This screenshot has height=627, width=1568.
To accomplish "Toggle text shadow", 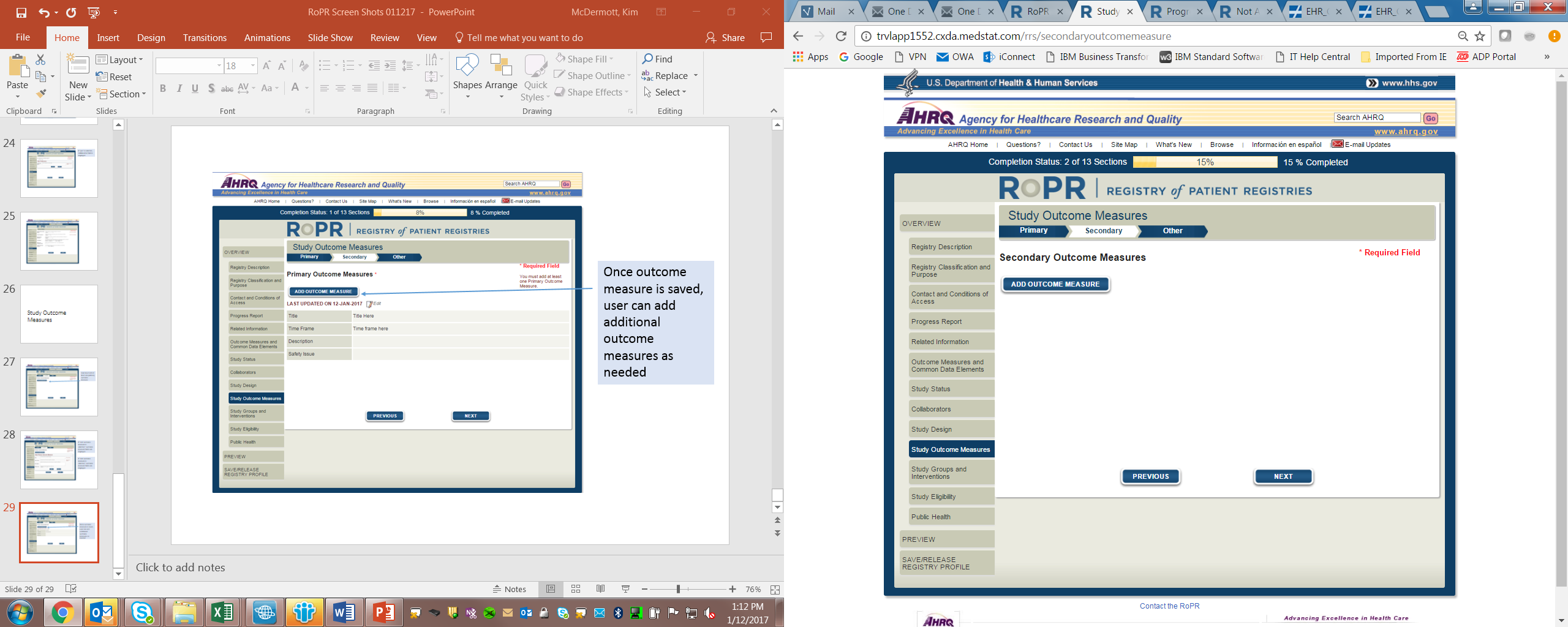I will (x=211, y=88).
